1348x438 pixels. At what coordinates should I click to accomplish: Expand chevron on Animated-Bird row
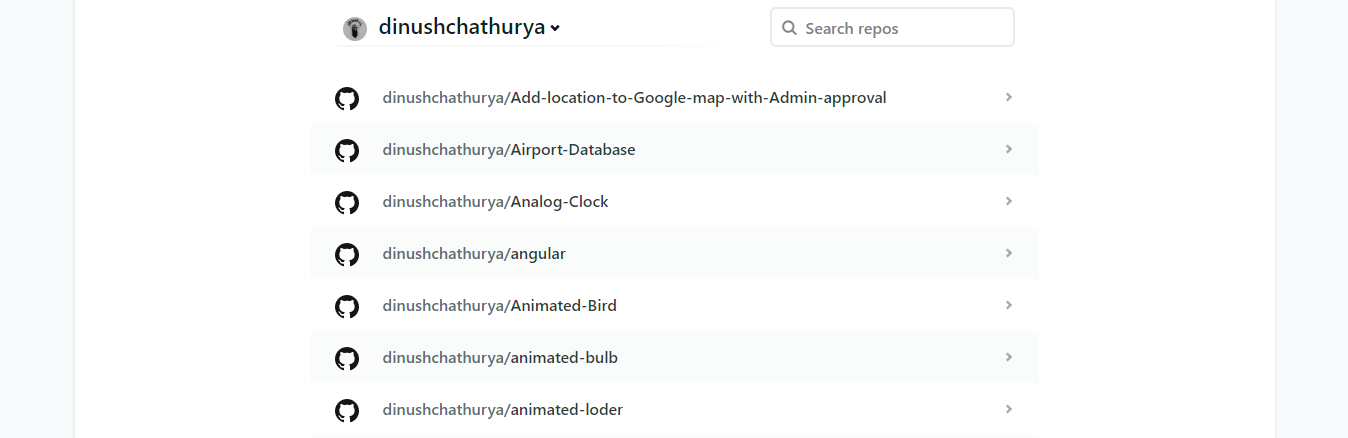[x=1009, y=305]
